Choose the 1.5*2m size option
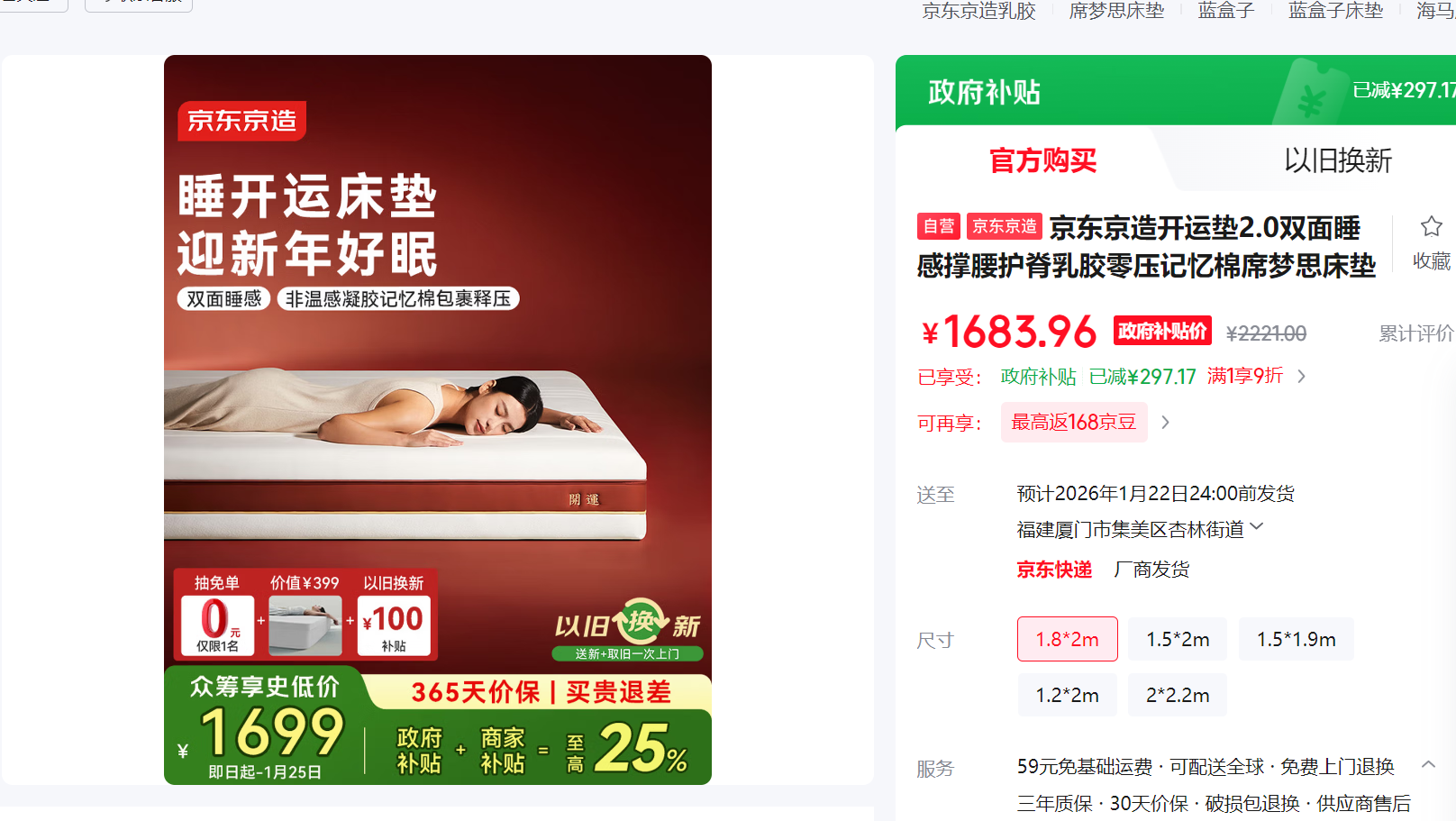The width and height of the screenshot is (1456, 821). pos(1178,639)
